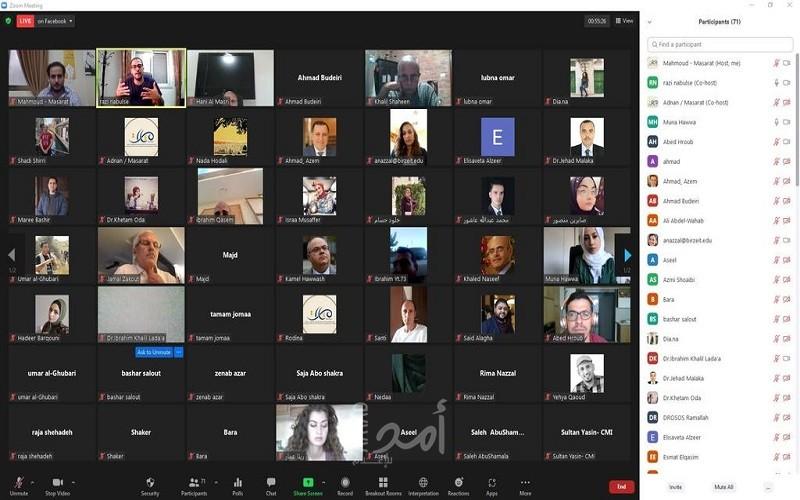Toggle camera icon for razi nabulse row

point(787,83)
